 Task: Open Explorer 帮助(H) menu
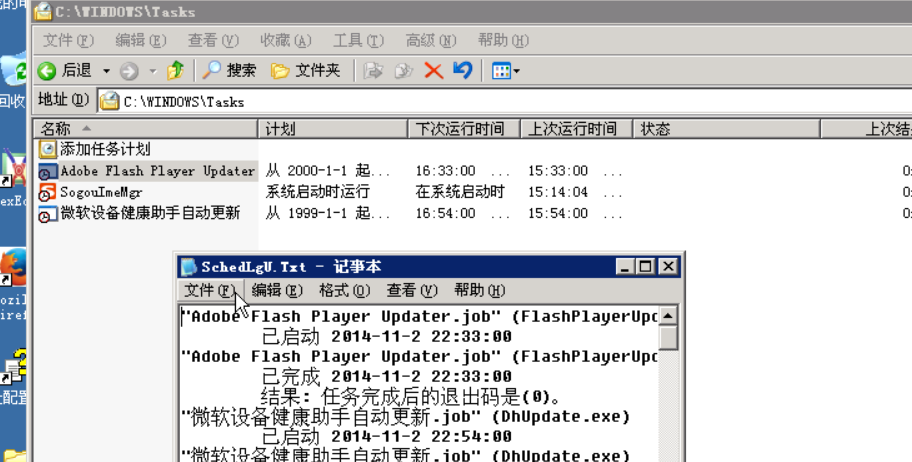pos(503,40)
